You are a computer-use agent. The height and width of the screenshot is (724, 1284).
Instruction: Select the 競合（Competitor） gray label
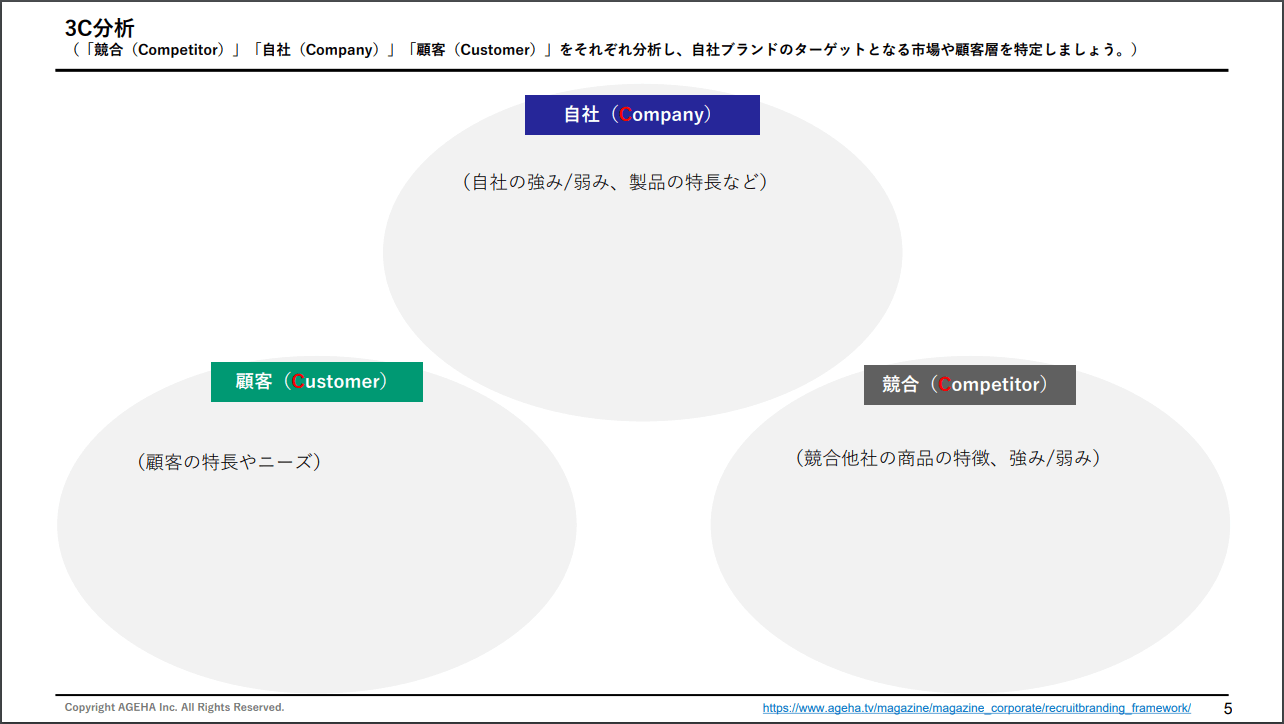click(970, 385)
